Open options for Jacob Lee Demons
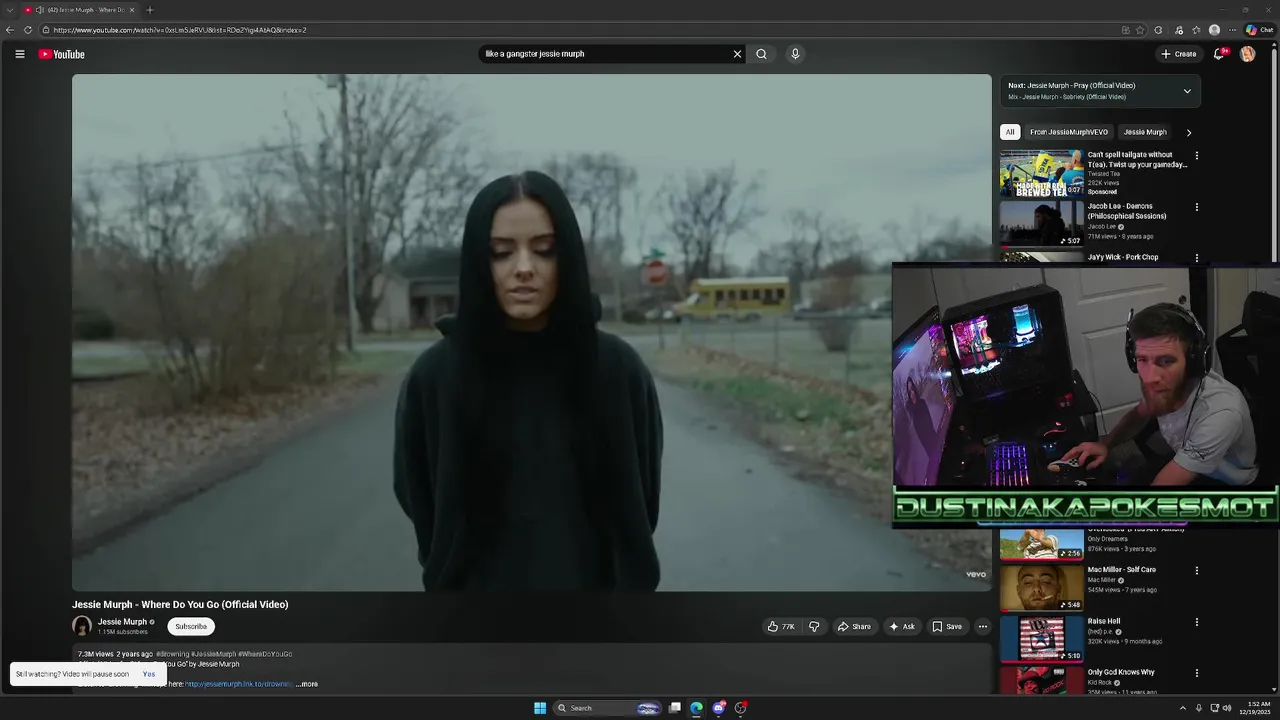 (x=1196, y=207)
